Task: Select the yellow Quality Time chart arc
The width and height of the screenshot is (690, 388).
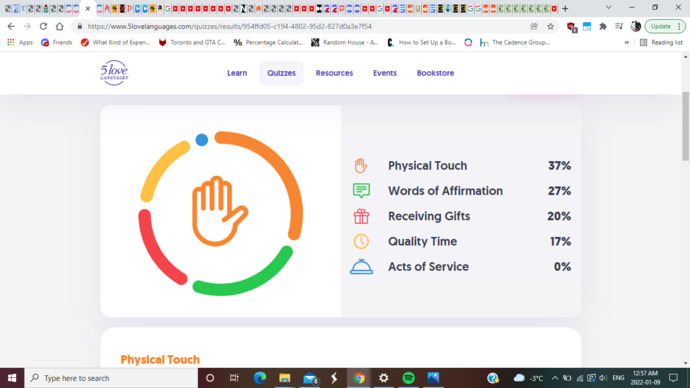Action: [161, 167]
